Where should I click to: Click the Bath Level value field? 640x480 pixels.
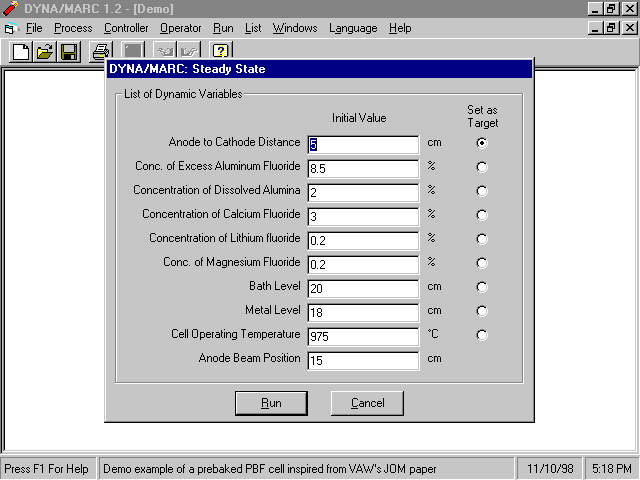point(363,289)
